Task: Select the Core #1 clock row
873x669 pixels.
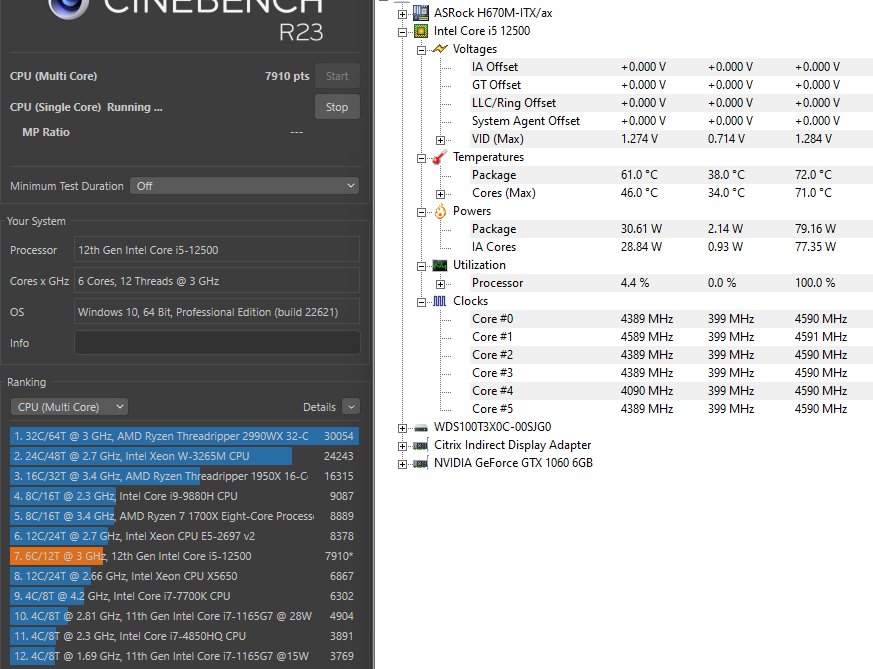Action: click(671, 337)
